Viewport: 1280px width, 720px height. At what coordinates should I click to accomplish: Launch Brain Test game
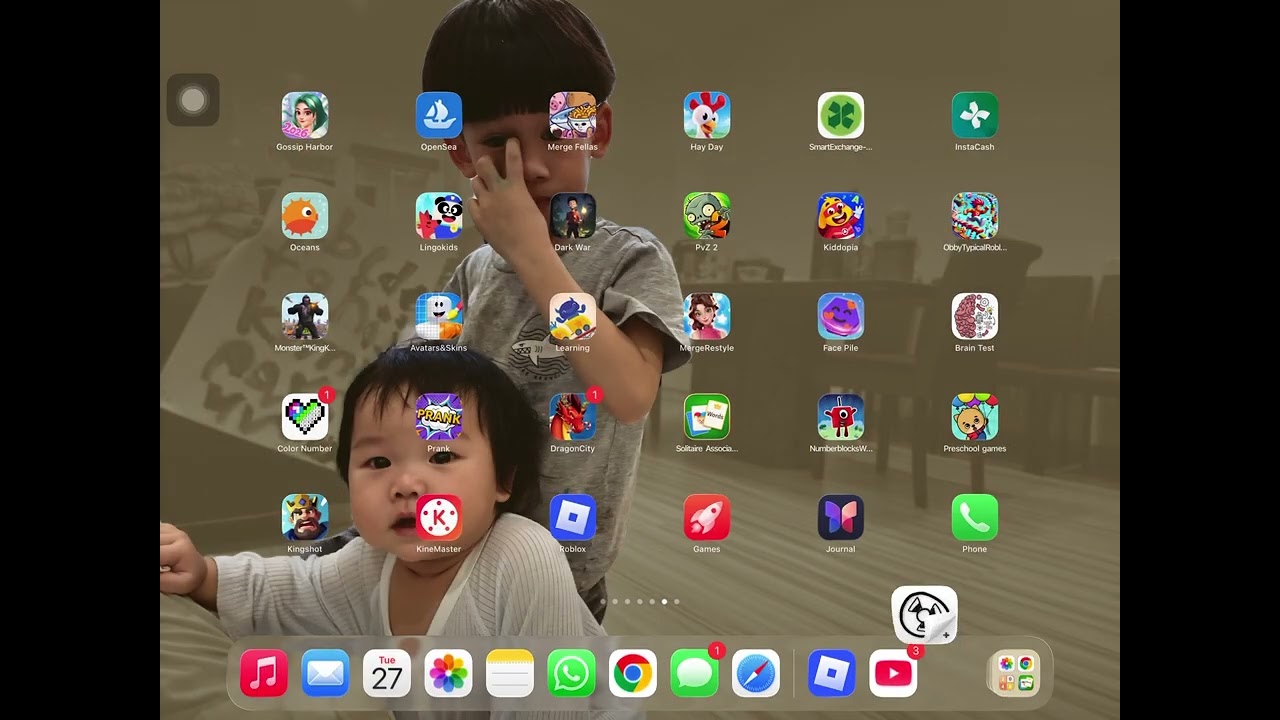click(975, 317)
